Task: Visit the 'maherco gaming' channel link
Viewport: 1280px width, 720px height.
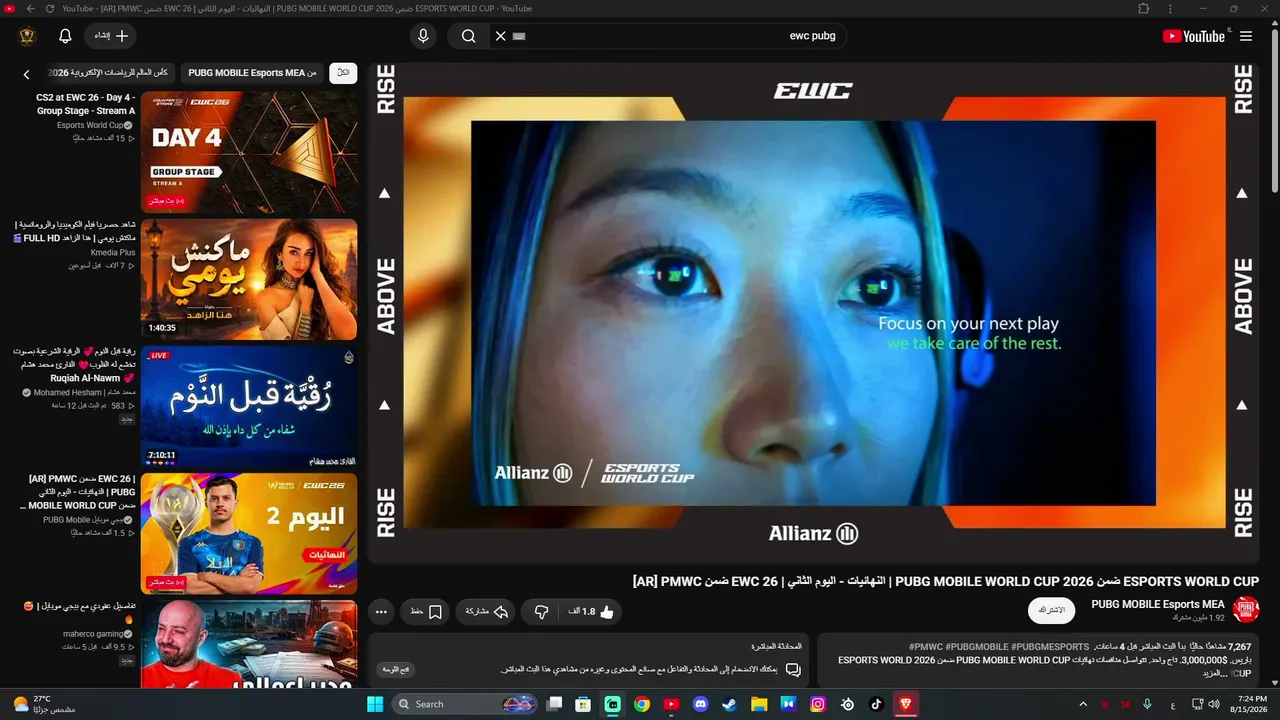Action: 92,634
